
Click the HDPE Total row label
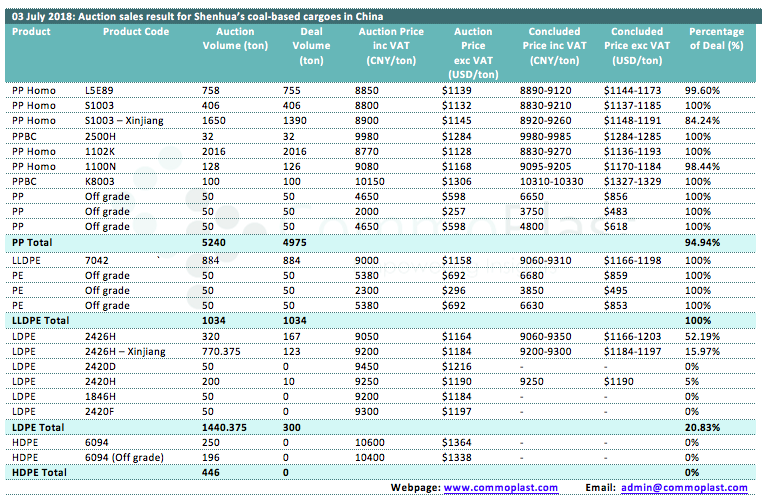tap(37, 471)
